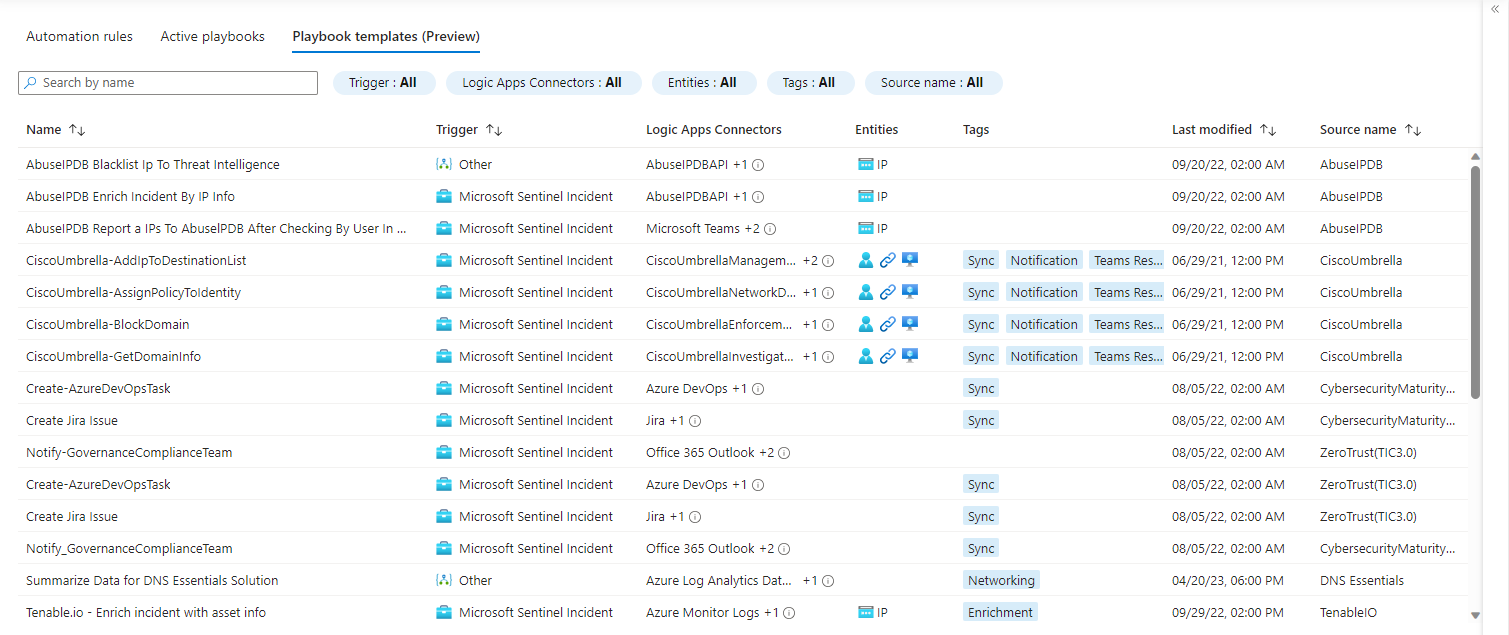Click Sync tag in Notify_GovernanceComplianceTeam row
1509x635 pixels.
tap(981, 549)
